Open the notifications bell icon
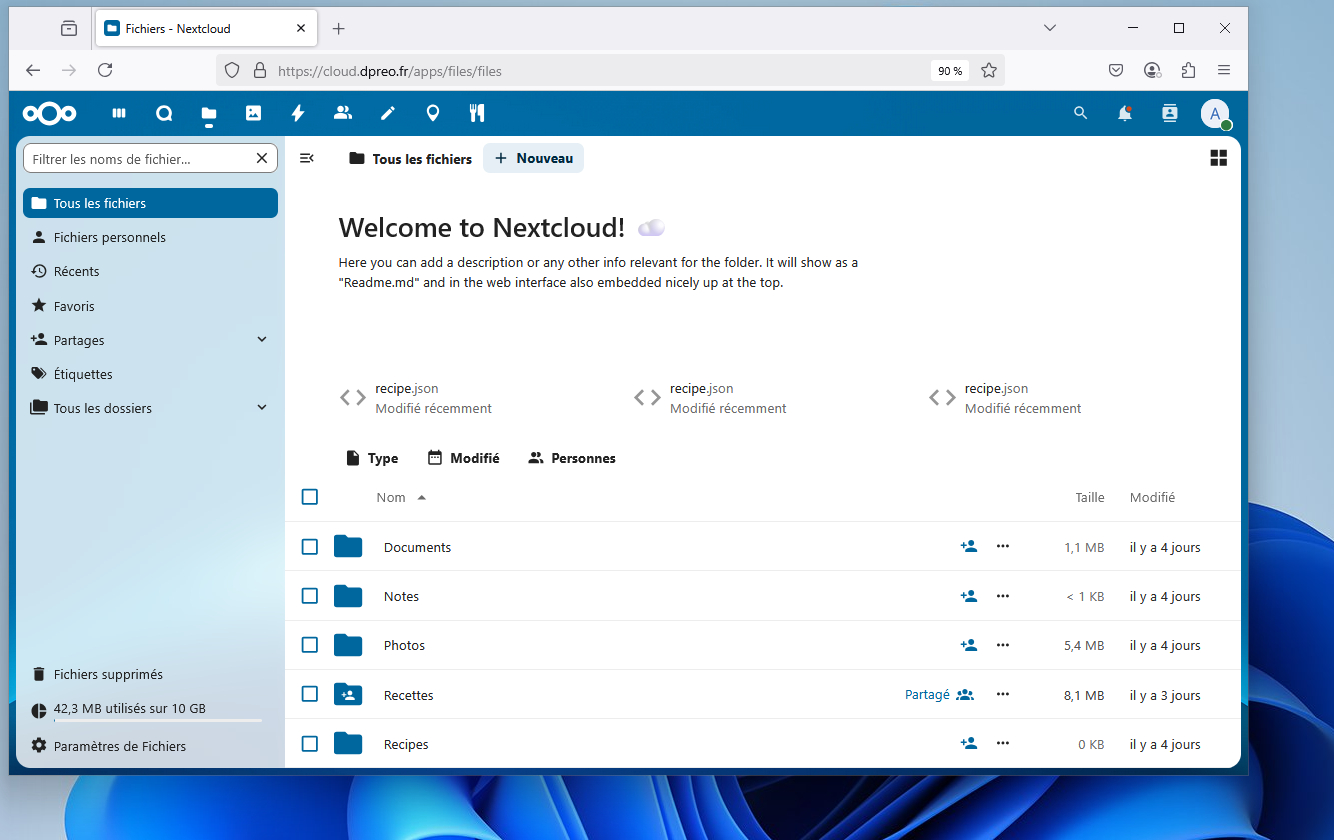The height and width of the screenshot is (840, 1334). click(1125, 114)
